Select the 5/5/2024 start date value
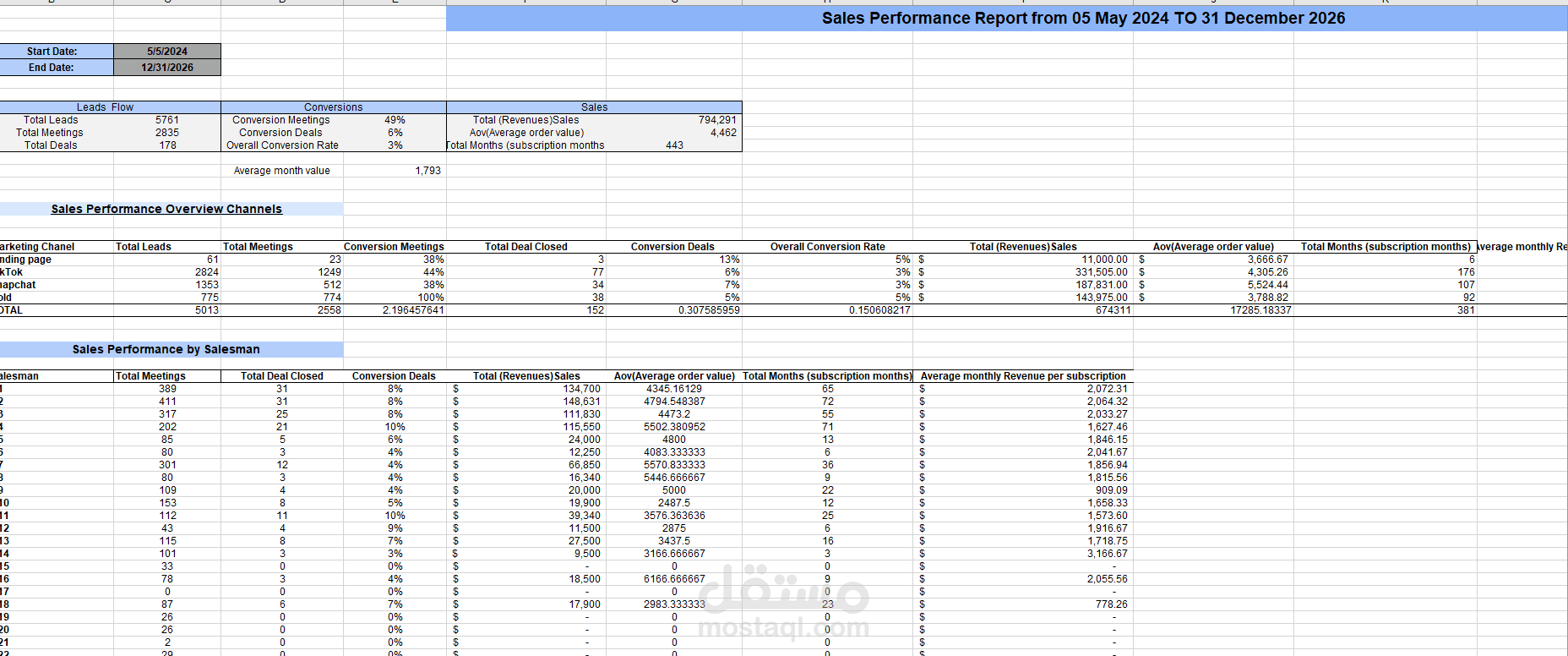This screenshot has height=656, width=1568. [x=167, y=52]
